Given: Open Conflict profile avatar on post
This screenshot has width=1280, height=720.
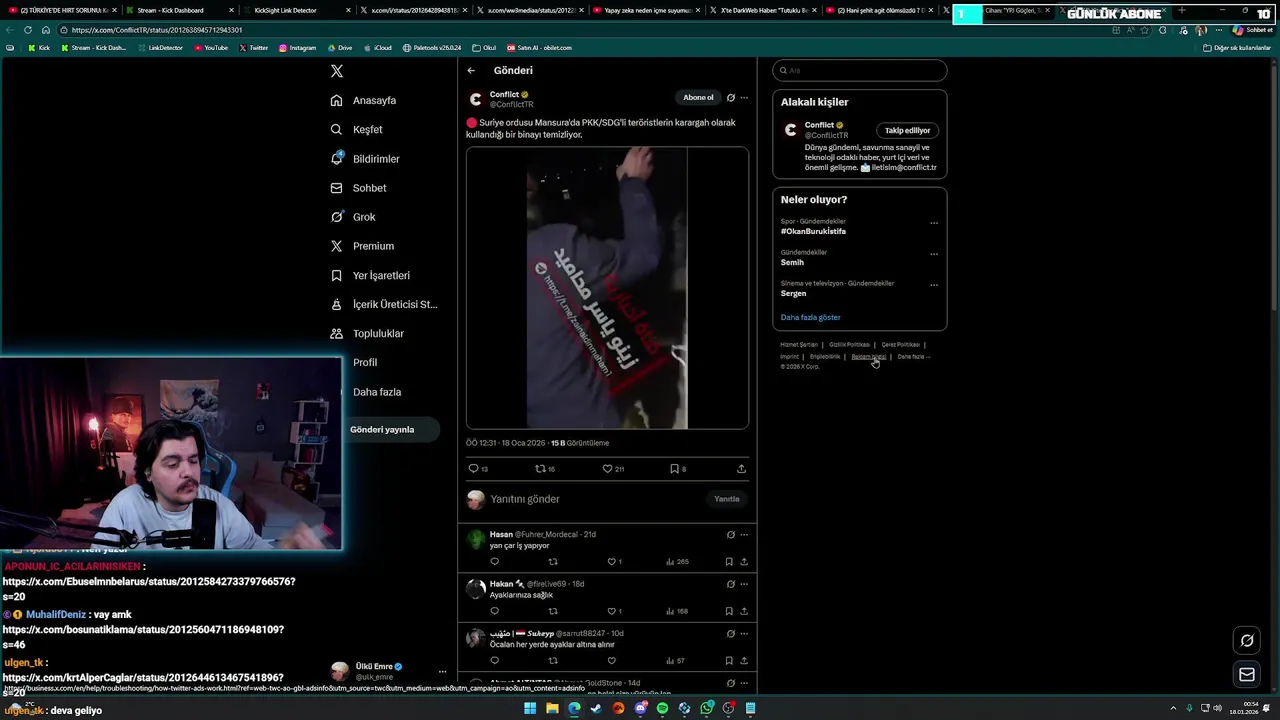Looking at the screenshot, I should coord(476,99).
